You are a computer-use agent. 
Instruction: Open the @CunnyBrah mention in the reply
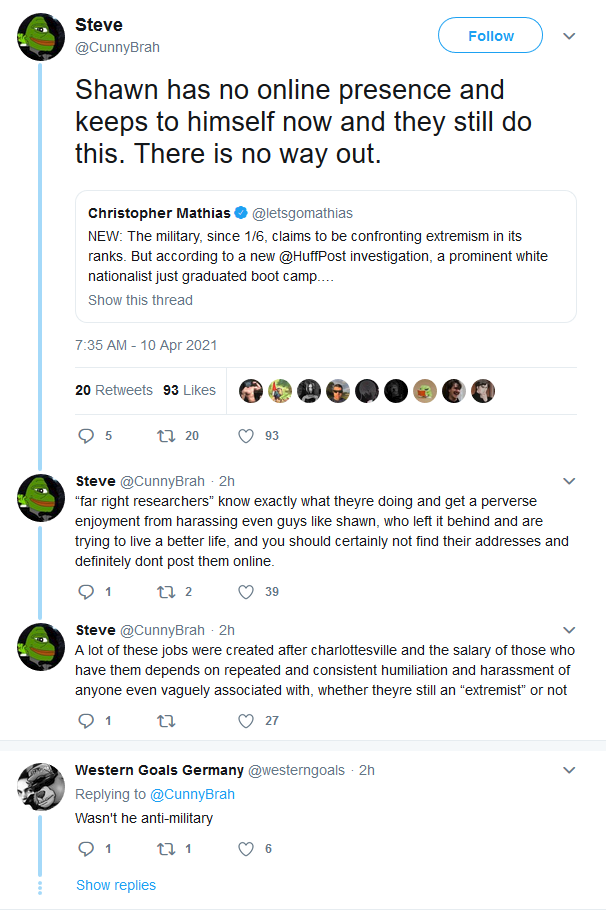(x=192, y=794)
